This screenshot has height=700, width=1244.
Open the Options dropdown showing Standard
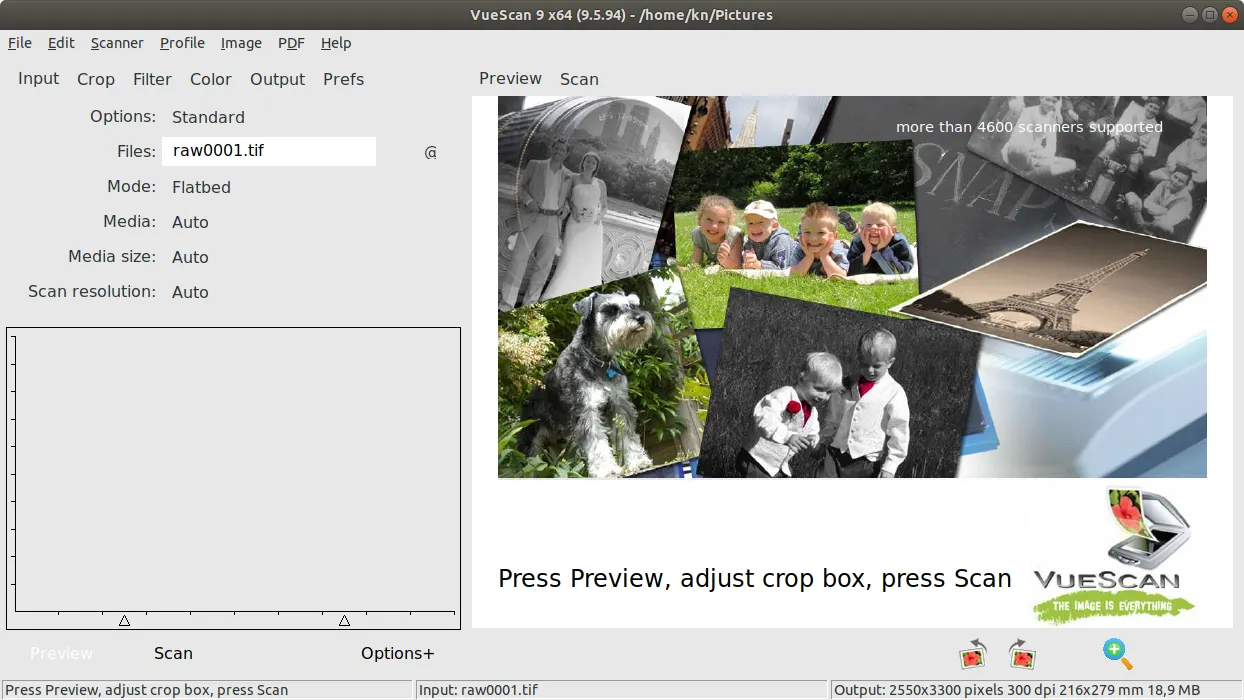pos(208,117)
